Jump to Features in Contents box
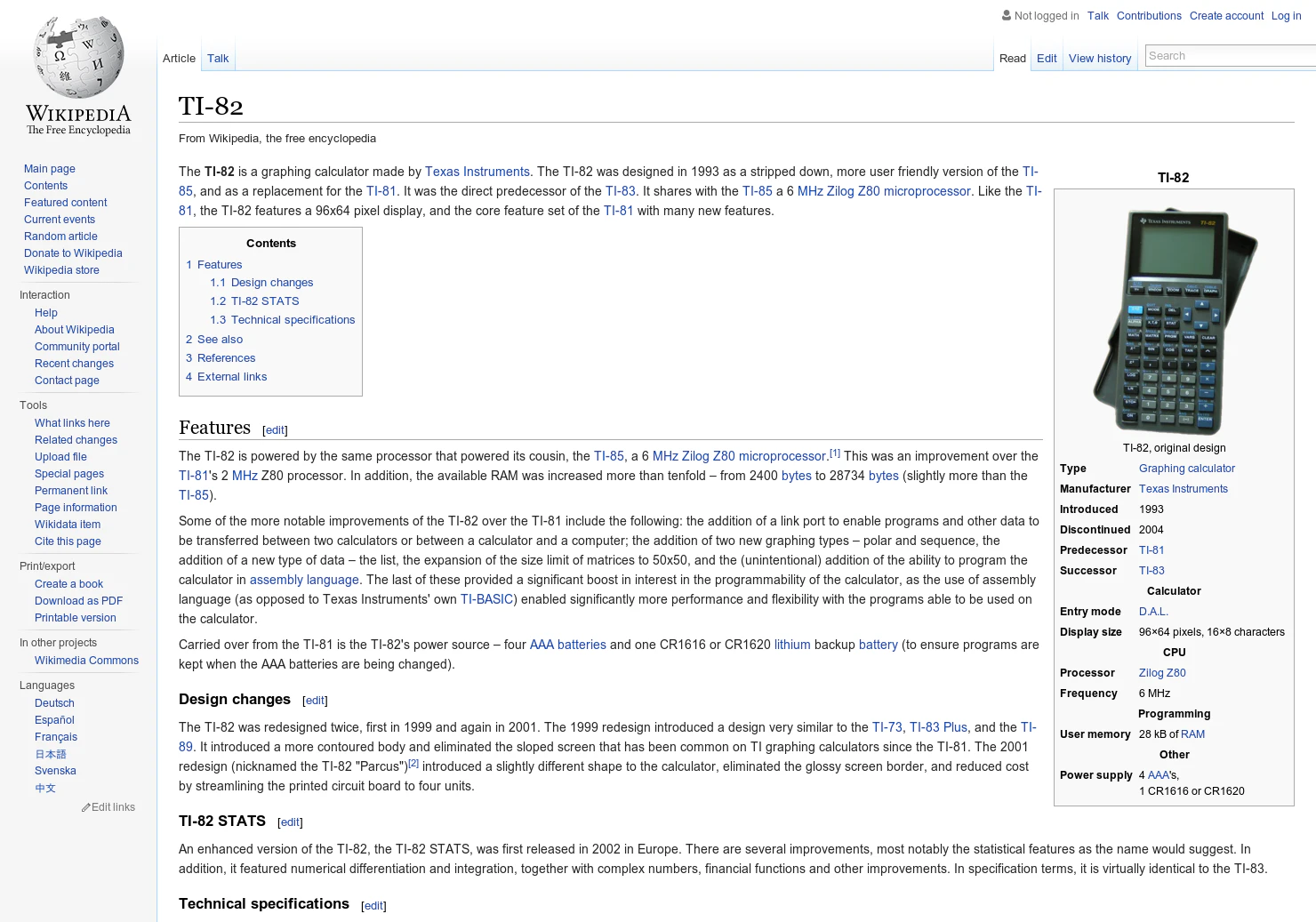1316x922 pixels. click(x=214, y=265)
